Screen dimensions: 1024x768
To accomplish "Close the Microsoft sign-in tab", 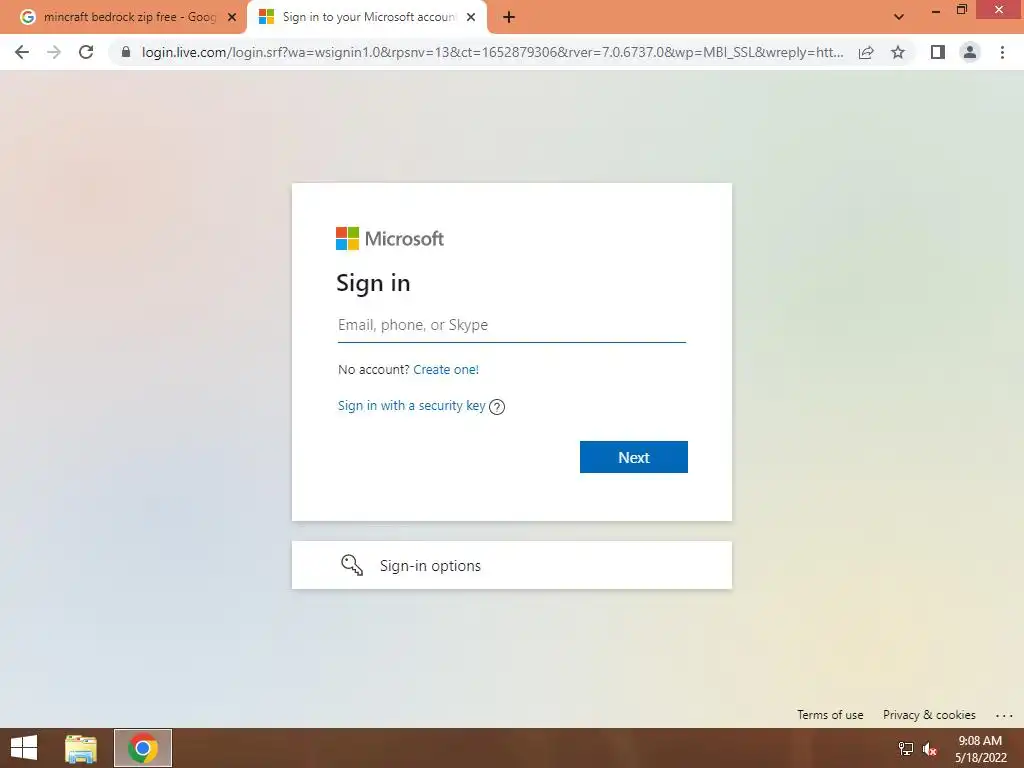I will [471, 18].
